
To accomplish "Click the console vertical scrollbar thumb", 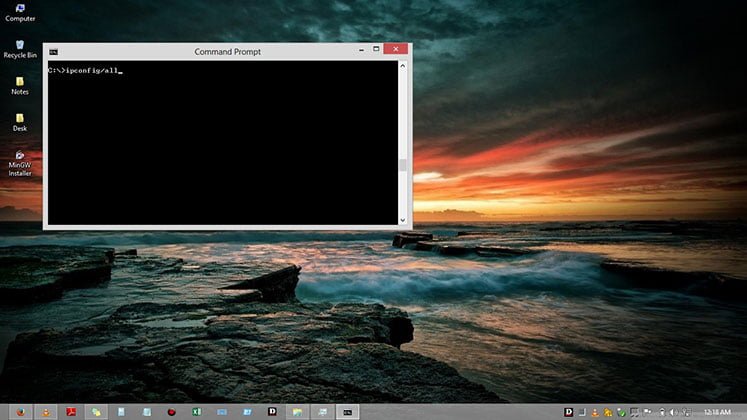I will [x=403, y=166].
